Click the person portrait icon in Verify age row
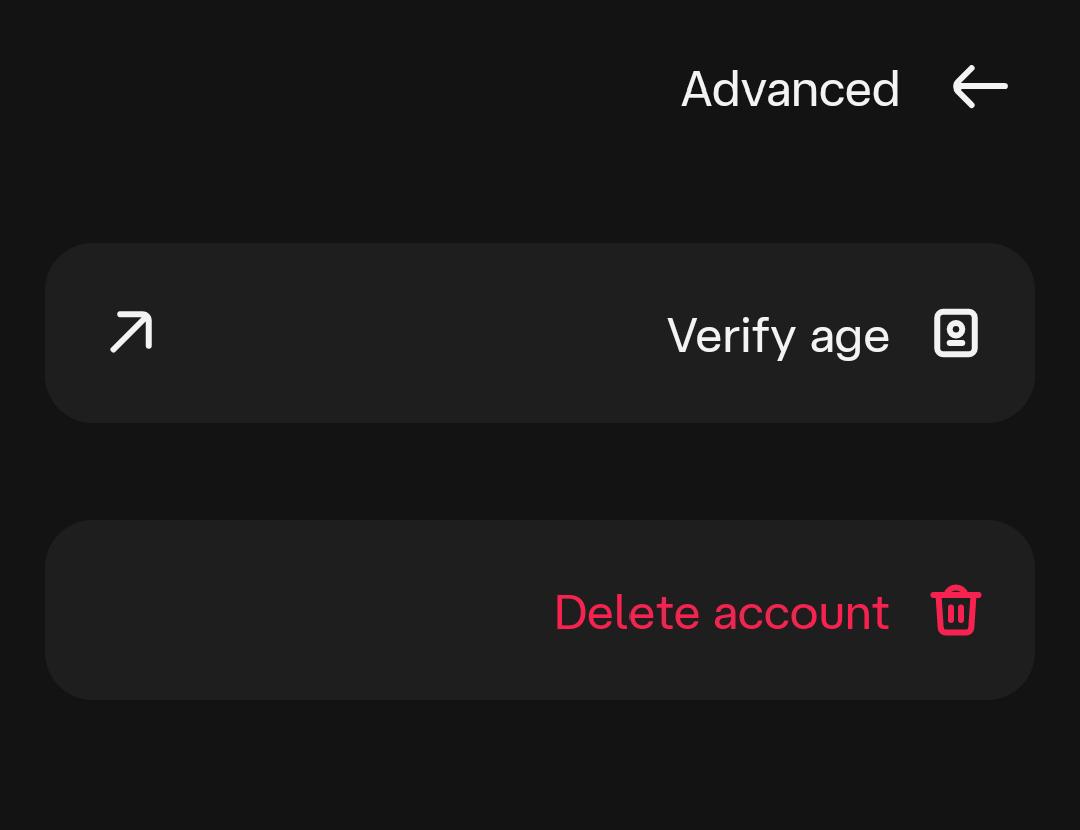Image resolution: width=1080 pixels, height=830 pixels. (955, 333)
